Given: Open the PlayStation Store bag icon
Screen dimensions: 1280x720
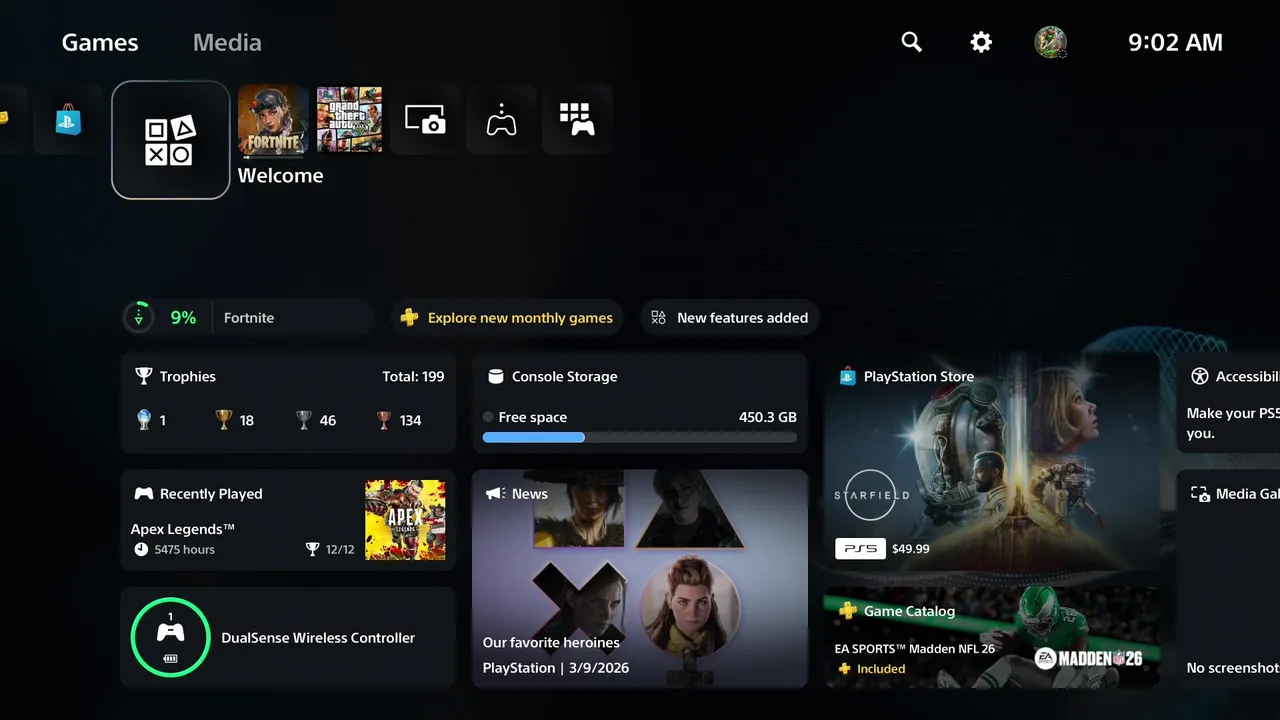Looking at the screenshot, I should tap(68, 120).
